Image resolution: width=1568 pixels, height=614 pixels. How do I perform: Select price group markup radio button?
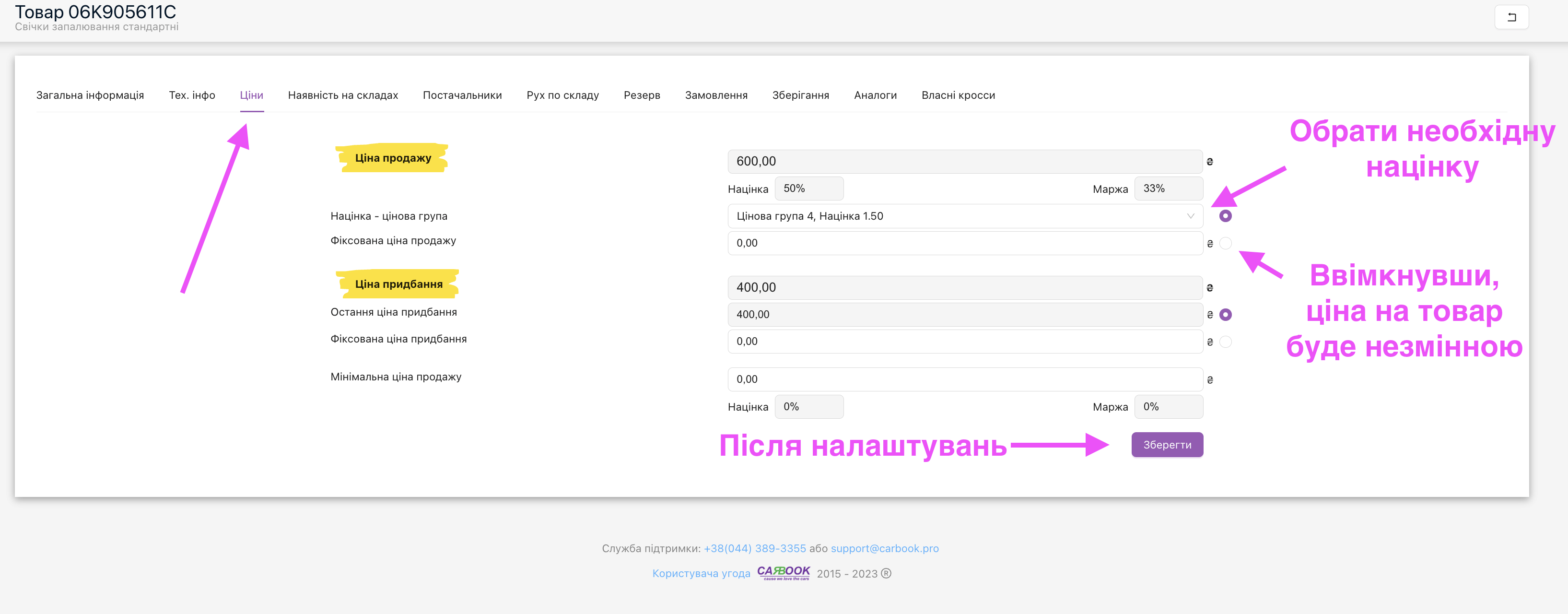pos(1225,216)
